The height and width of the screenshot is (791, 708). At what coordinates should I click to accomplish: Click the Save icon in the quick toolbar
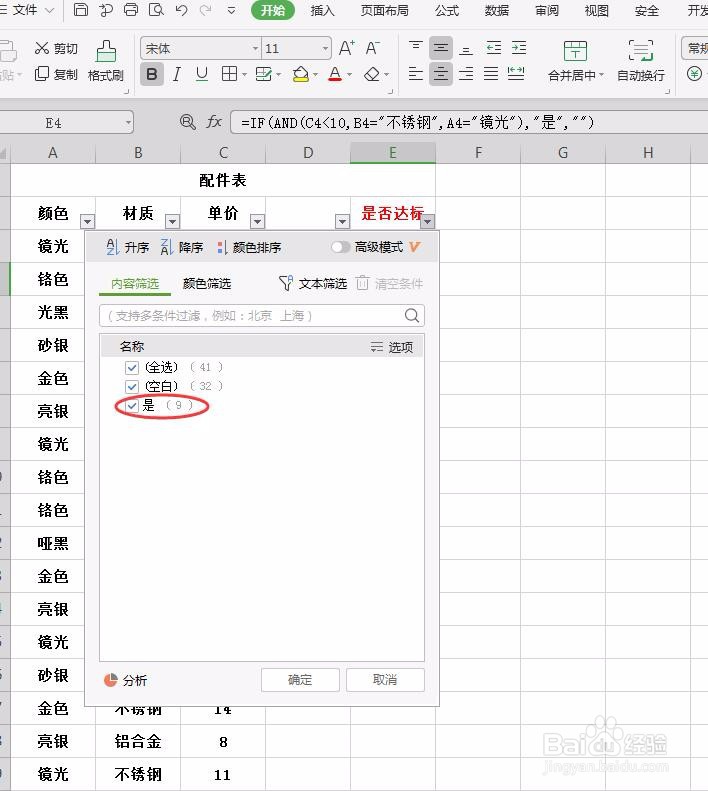[81, 10]
